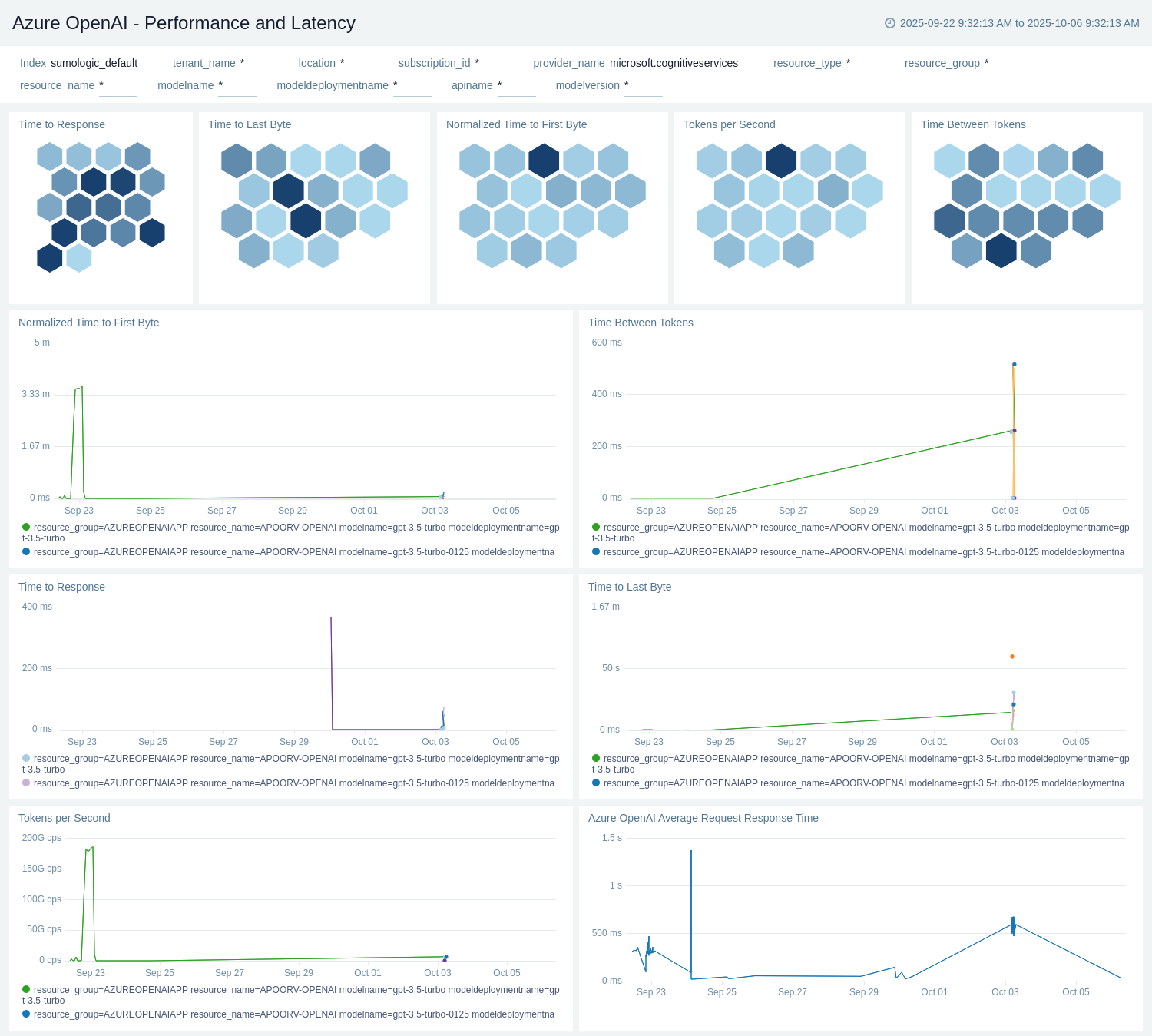This screenshot has height=1036, width=1152.
Task: Click the darkest top-row hexagon in Tokens per Second honeycomb
Action: pos(781,161)
